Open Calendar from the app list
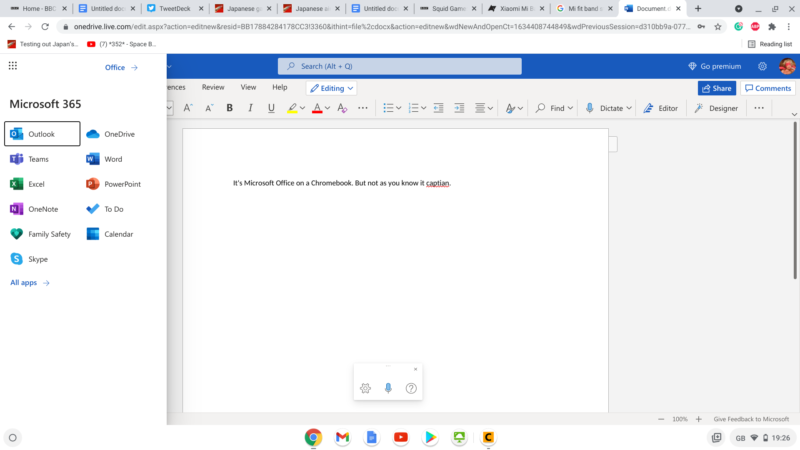800x450 pixels. (110, 234)
